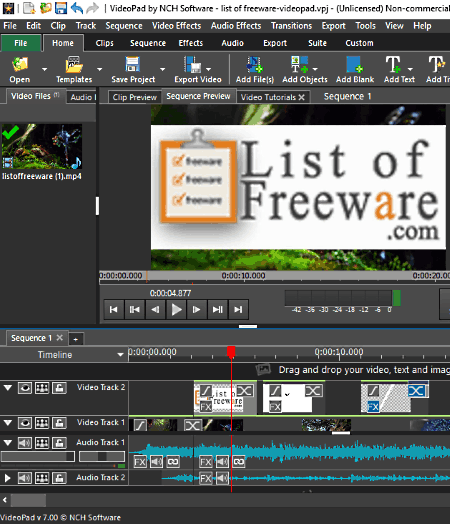The image size is (450, 524).
Task: Select listoffreeware (1).mp4 thumbnail
Action: pos(42,146)
